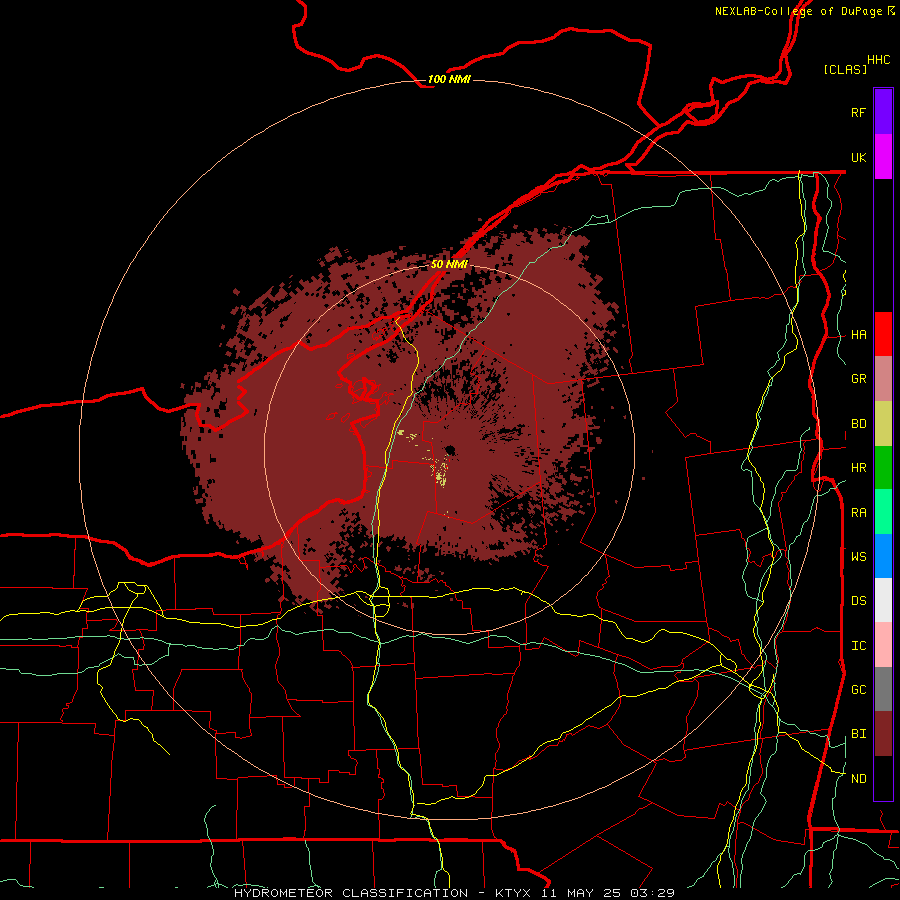
Task: Click the UK legend label
Action: pos(858,157)
